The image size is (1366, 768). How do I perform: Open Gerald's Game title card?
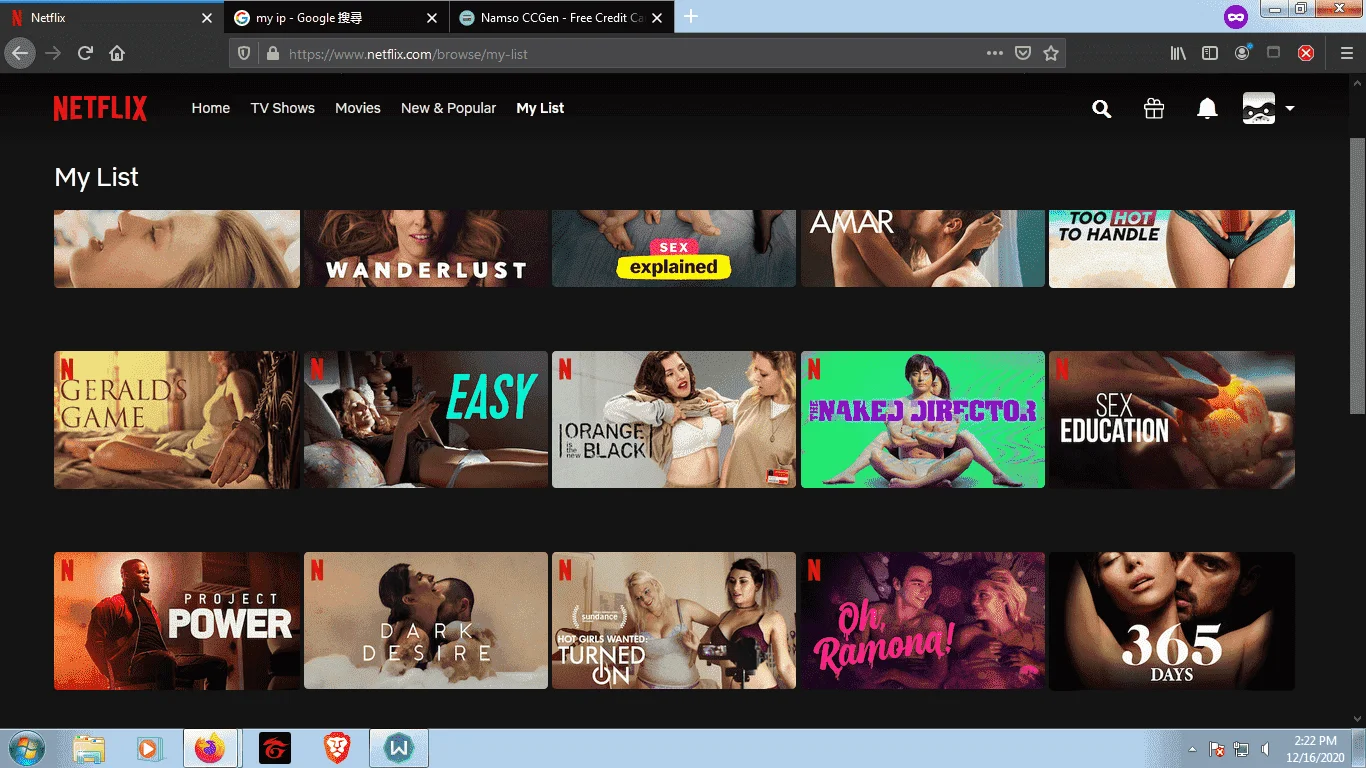(177, 420)
